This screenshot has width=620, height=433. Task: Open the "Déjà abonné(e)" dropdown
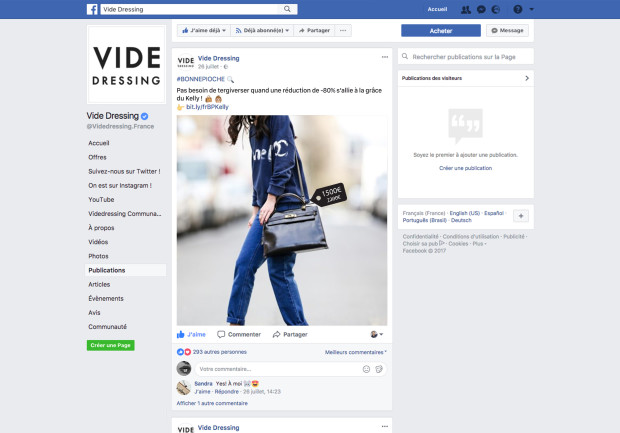264,31
